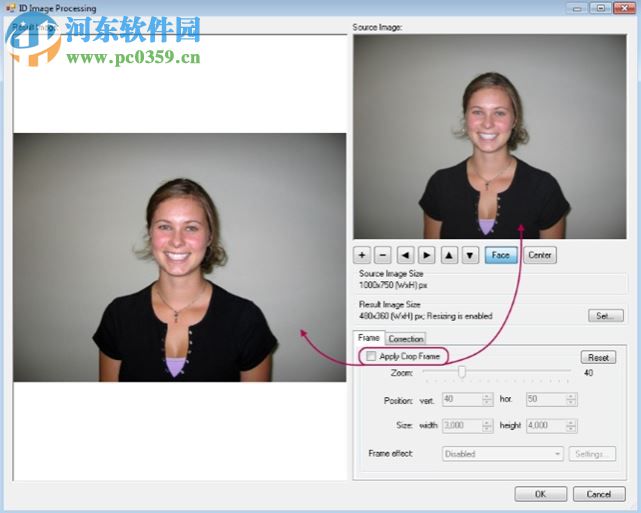Move crop frame down with down arrow
Viewport: 641px width, 513px height.
470,255
